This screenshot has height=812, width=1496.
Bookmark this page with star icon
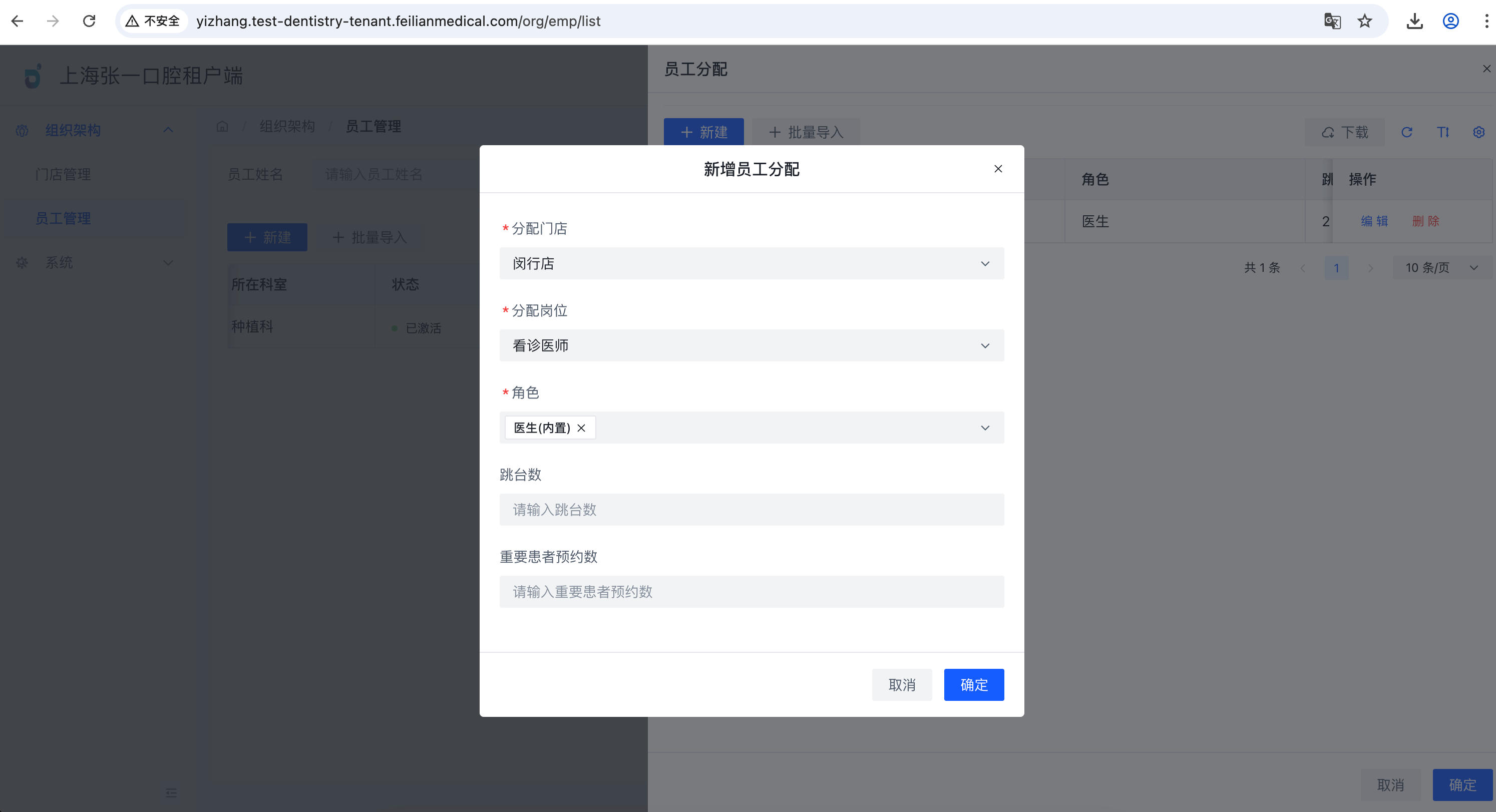[x=1365, y=22]
